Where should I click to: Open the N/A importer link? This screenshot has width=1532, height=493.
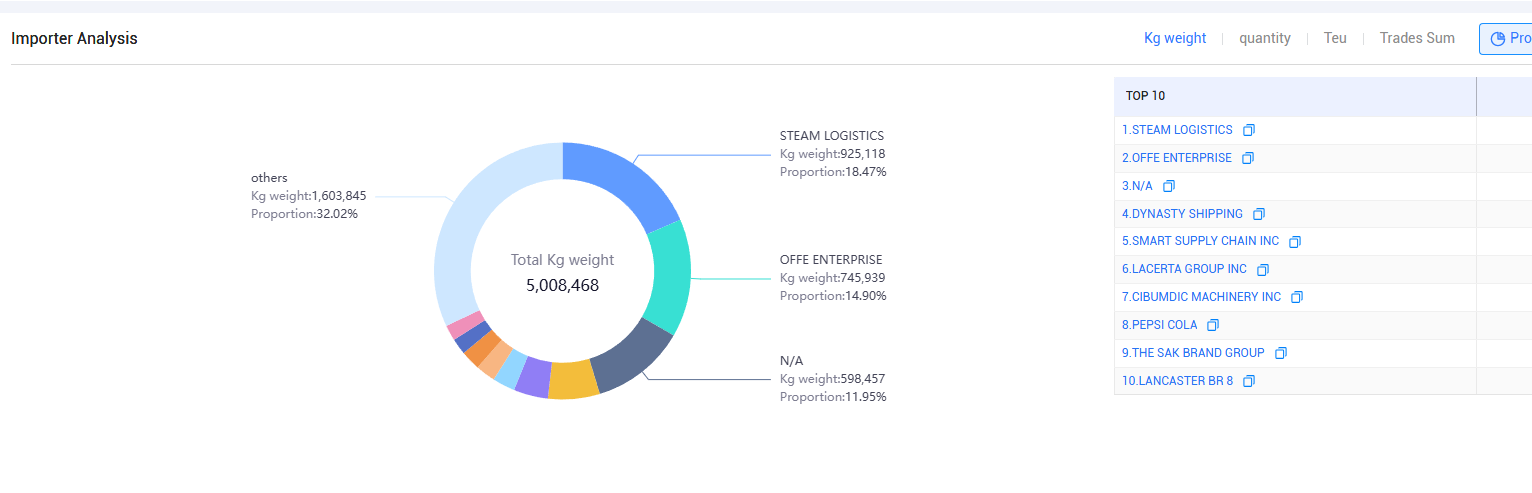point(1137,186)
